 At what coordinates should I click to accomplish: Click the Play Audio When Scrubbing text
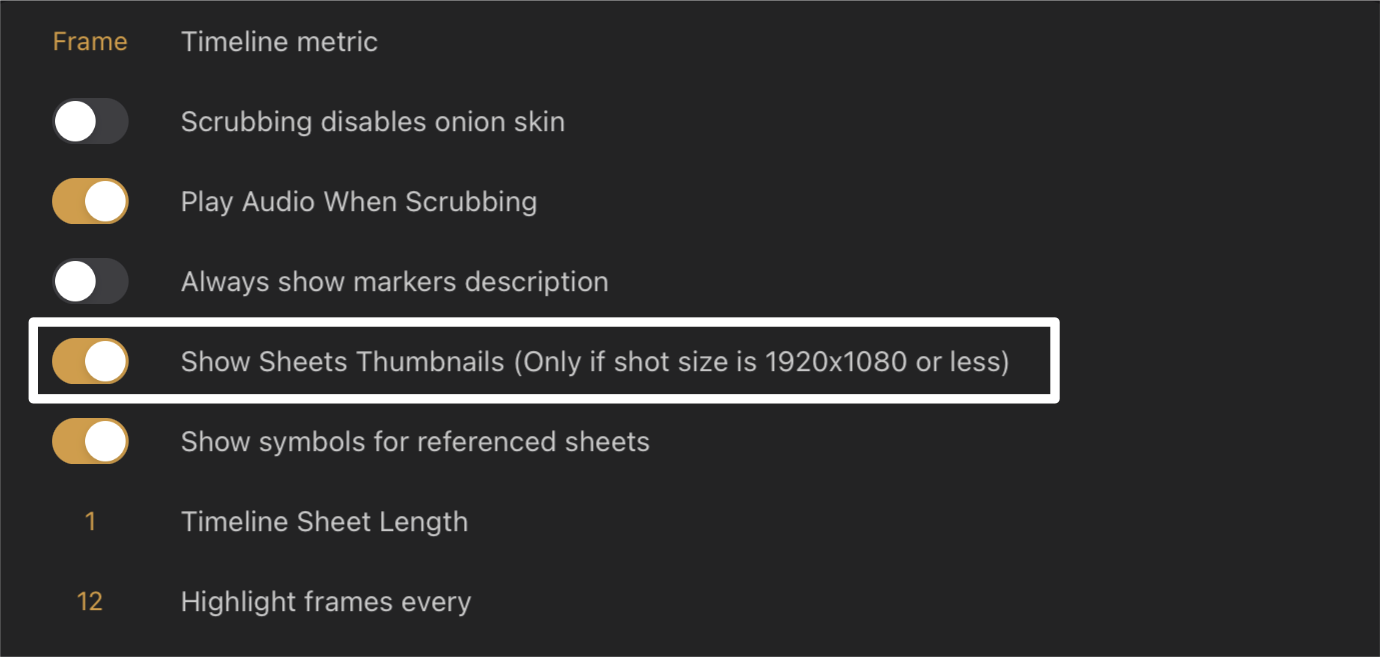pyautogui.click(x=358, y=202)
